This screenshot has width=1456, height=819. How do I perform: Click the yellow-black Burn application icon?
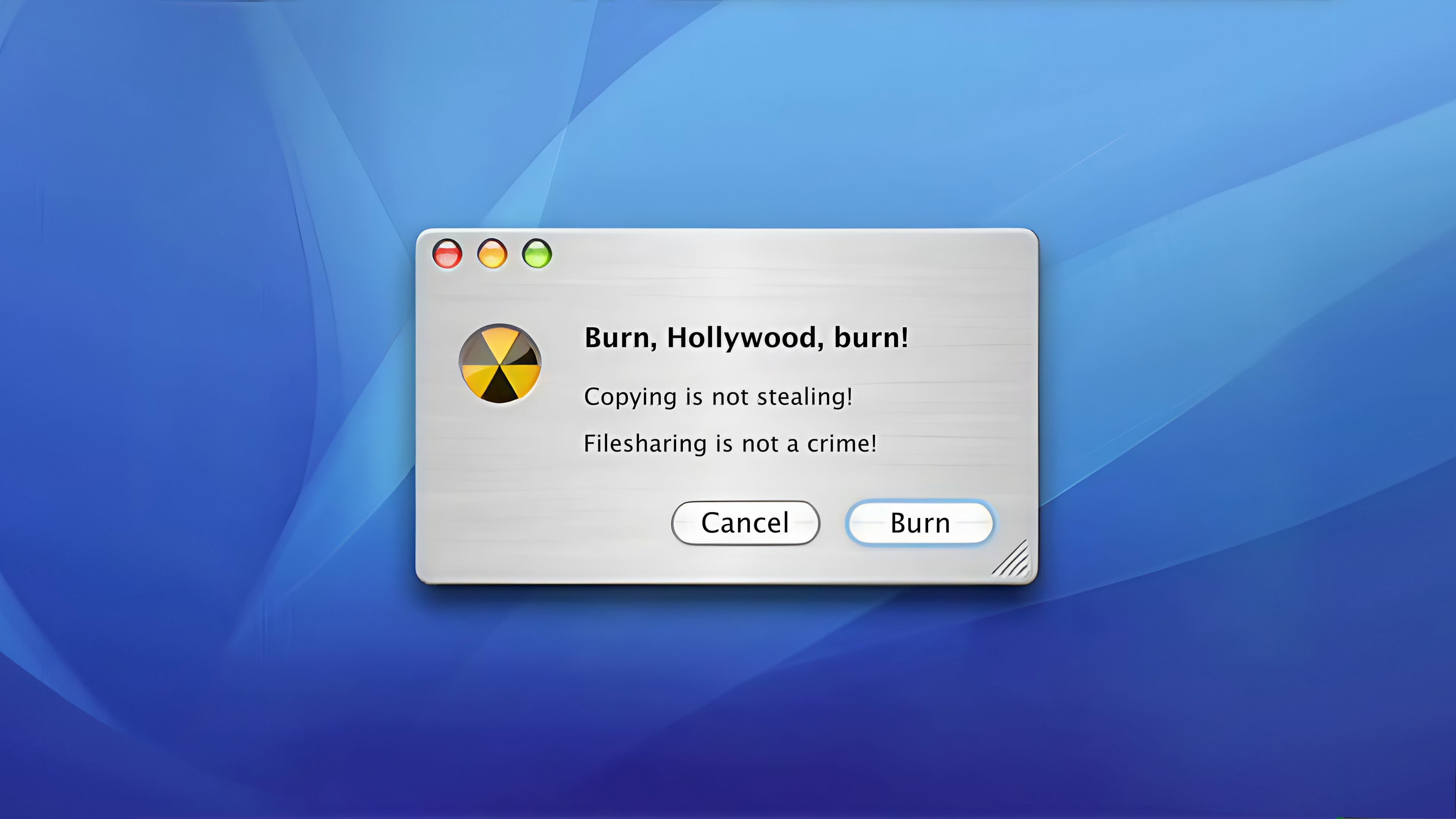[x=500, y=364]
